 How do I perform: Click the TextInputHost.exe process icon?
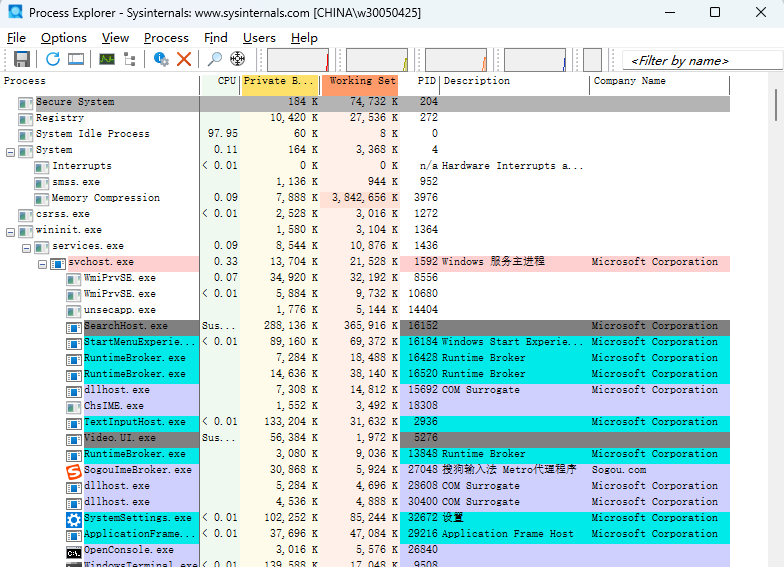coord(74,424)
